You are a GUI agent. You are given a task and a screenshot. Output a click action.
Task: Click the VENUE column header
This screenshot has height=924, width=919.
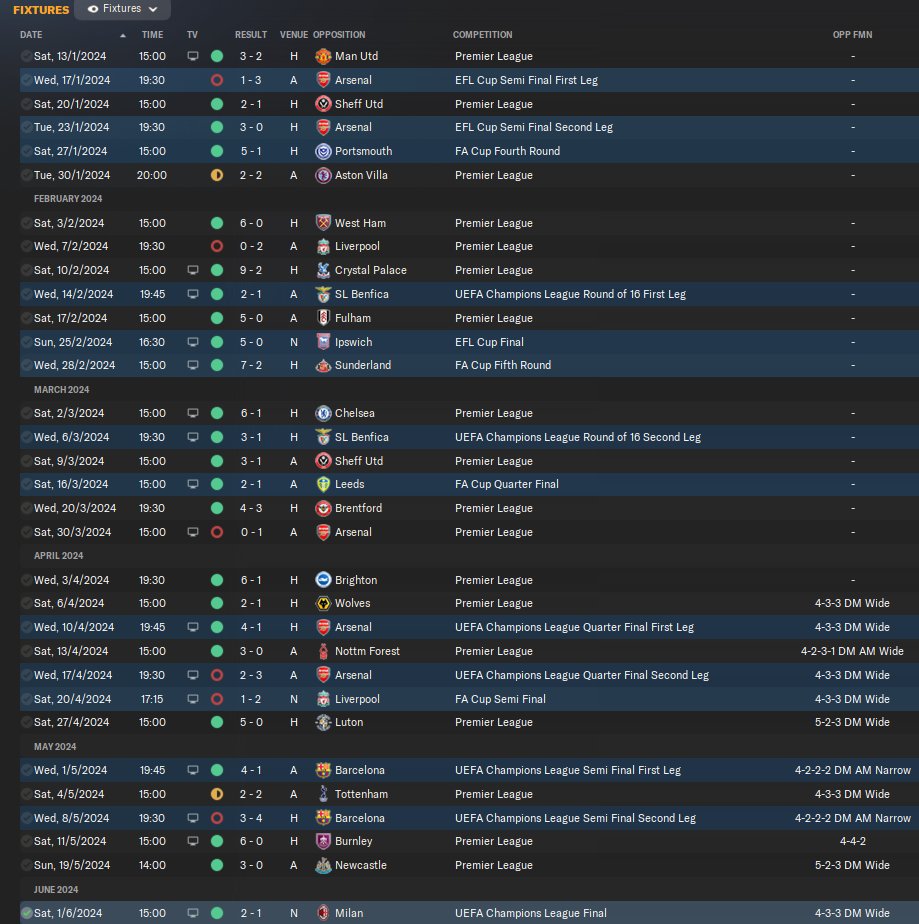tap(293, 35)
